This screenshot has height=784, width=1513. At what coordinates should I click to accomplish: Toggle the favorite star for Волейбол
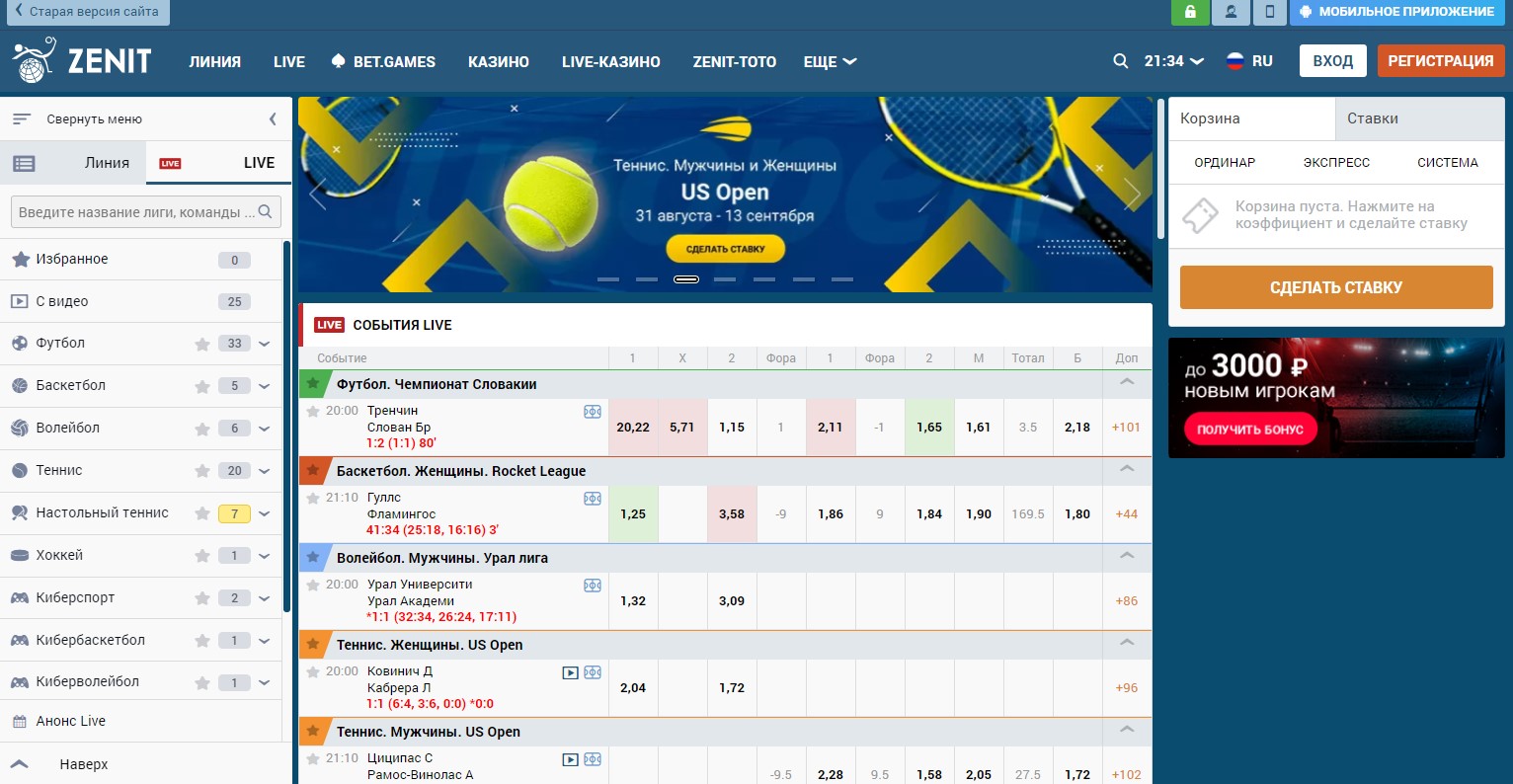[202, 430]
